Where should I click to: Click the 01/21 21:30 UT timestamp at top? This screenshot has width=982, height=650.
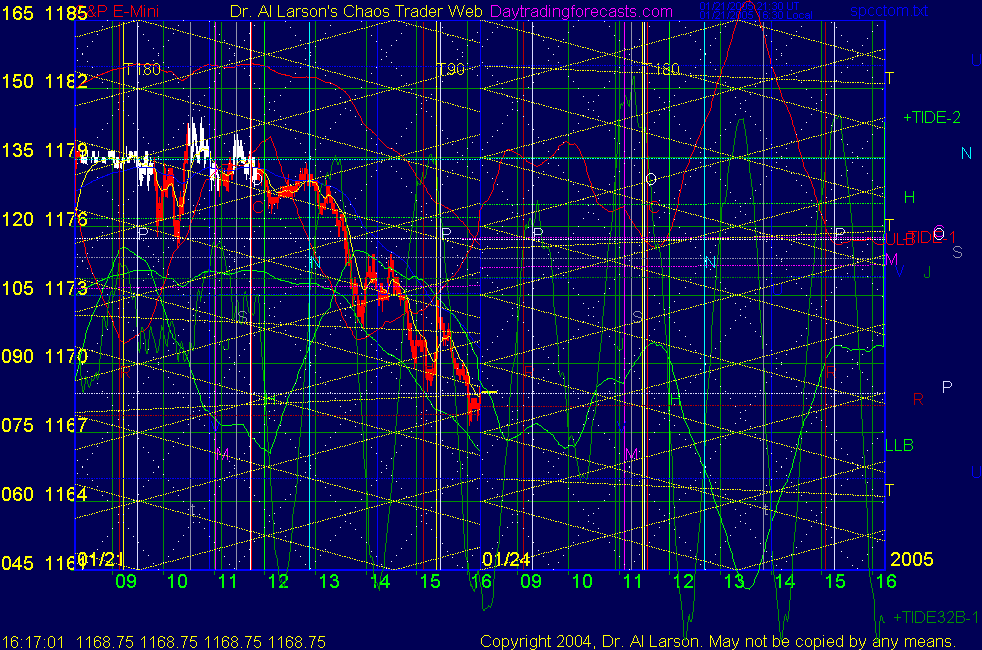click(750, 6)
